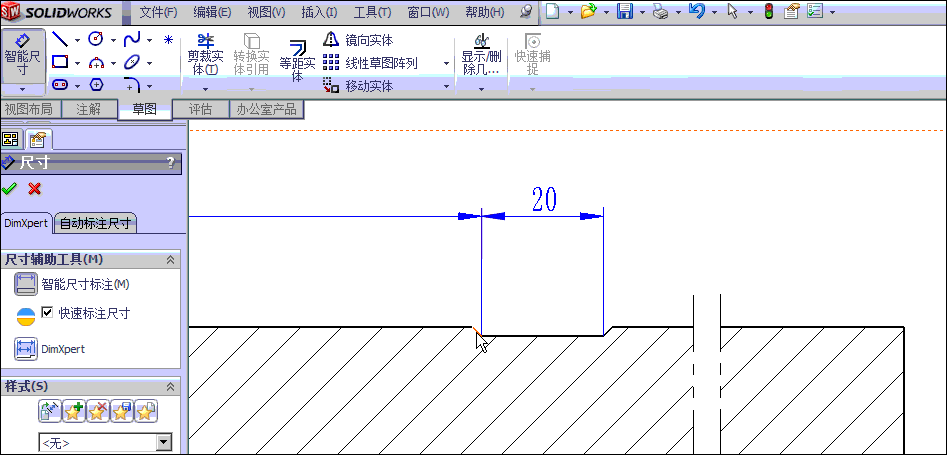Open the Smart Dimension dropdown arrow below button
The image size is (947, 455).
[x=23, y=89]
